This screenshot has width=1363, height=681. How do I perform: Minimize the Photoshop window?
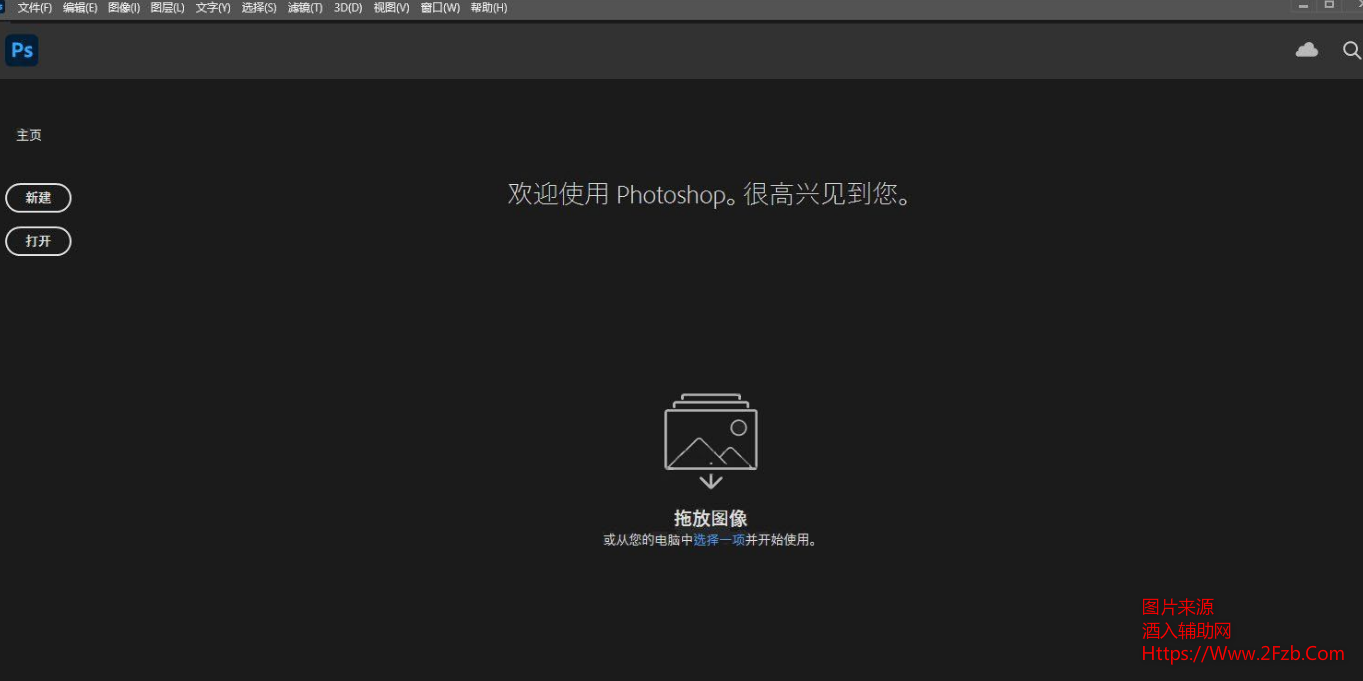(1303, 6)
